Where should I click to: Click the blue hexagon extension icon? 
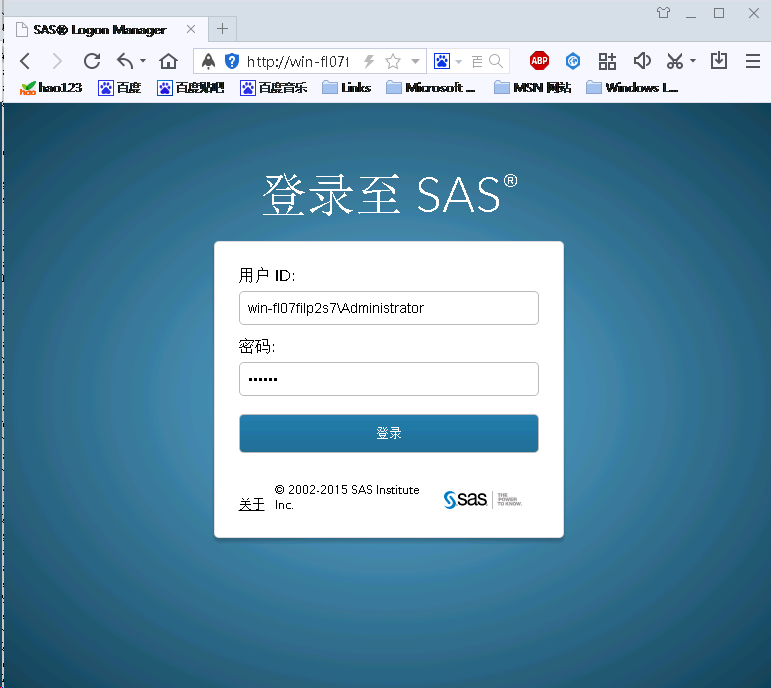573,61
